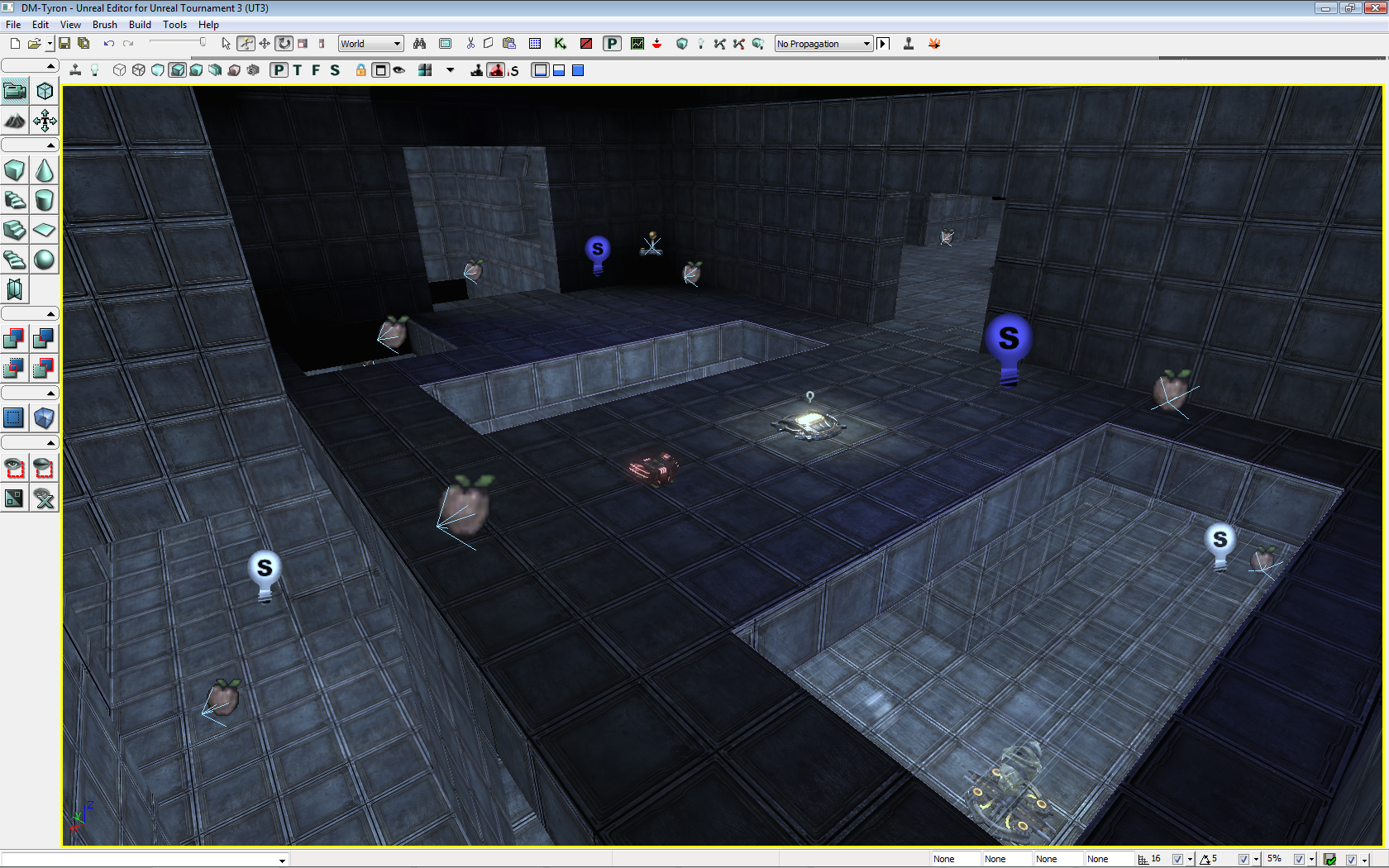This screenshot has height=868, width=1389.
Task: Select the Cube brush builder
Action: [x=15, y=170]
